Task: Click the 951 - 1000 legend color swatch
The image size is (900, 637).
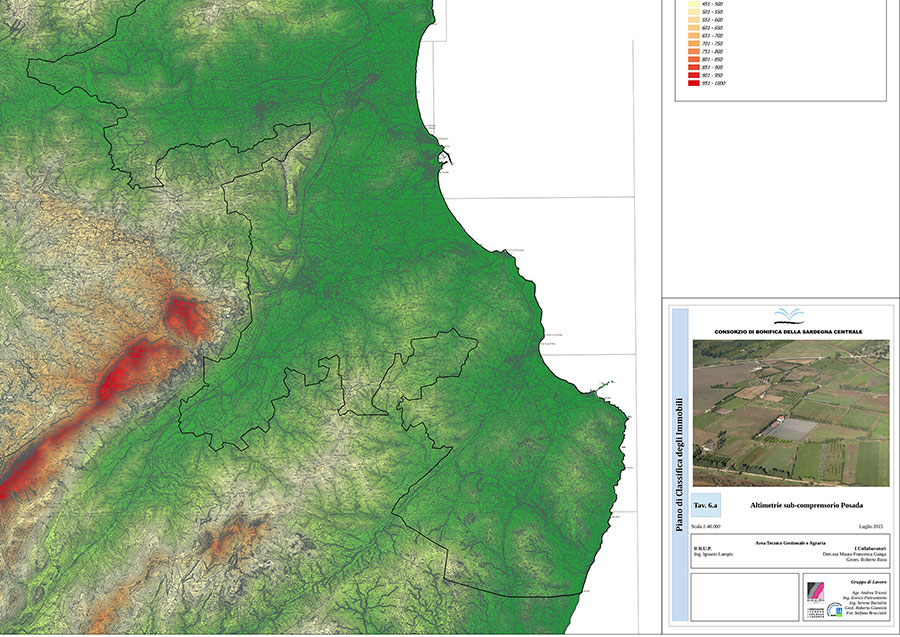Action: [x=693, y=83]
